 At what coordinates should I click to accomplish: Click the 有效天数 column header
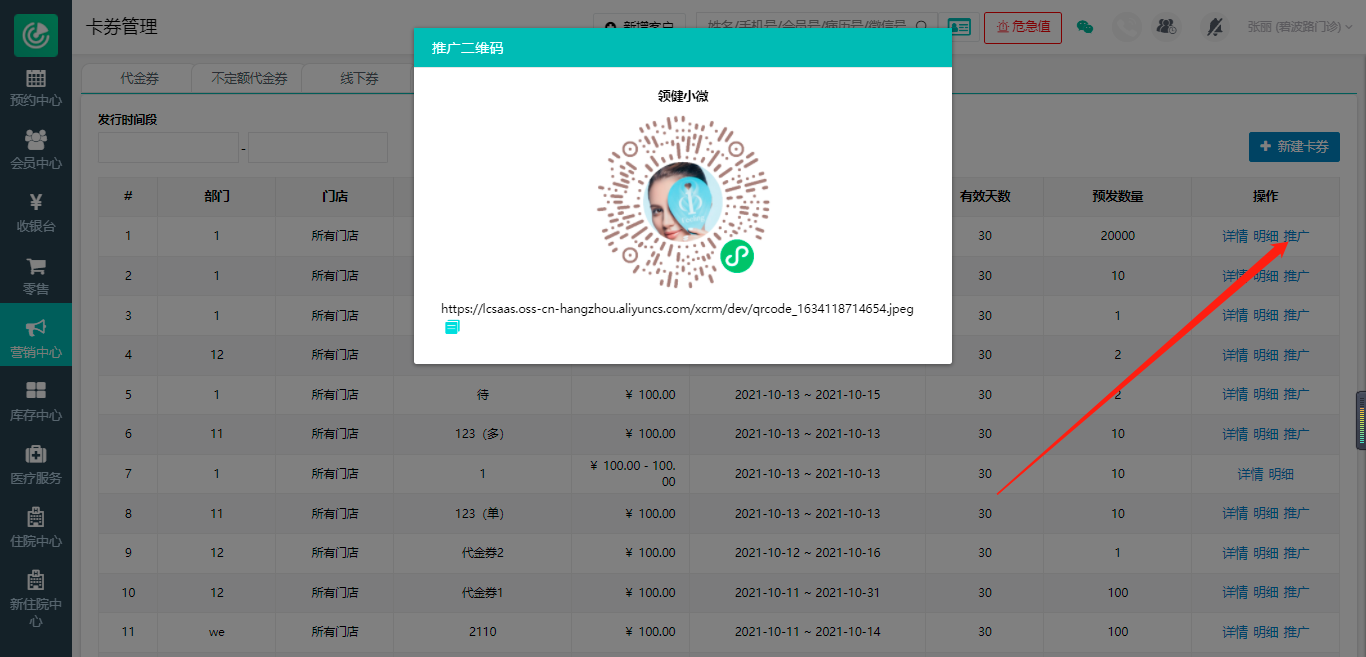pos(985,196)
